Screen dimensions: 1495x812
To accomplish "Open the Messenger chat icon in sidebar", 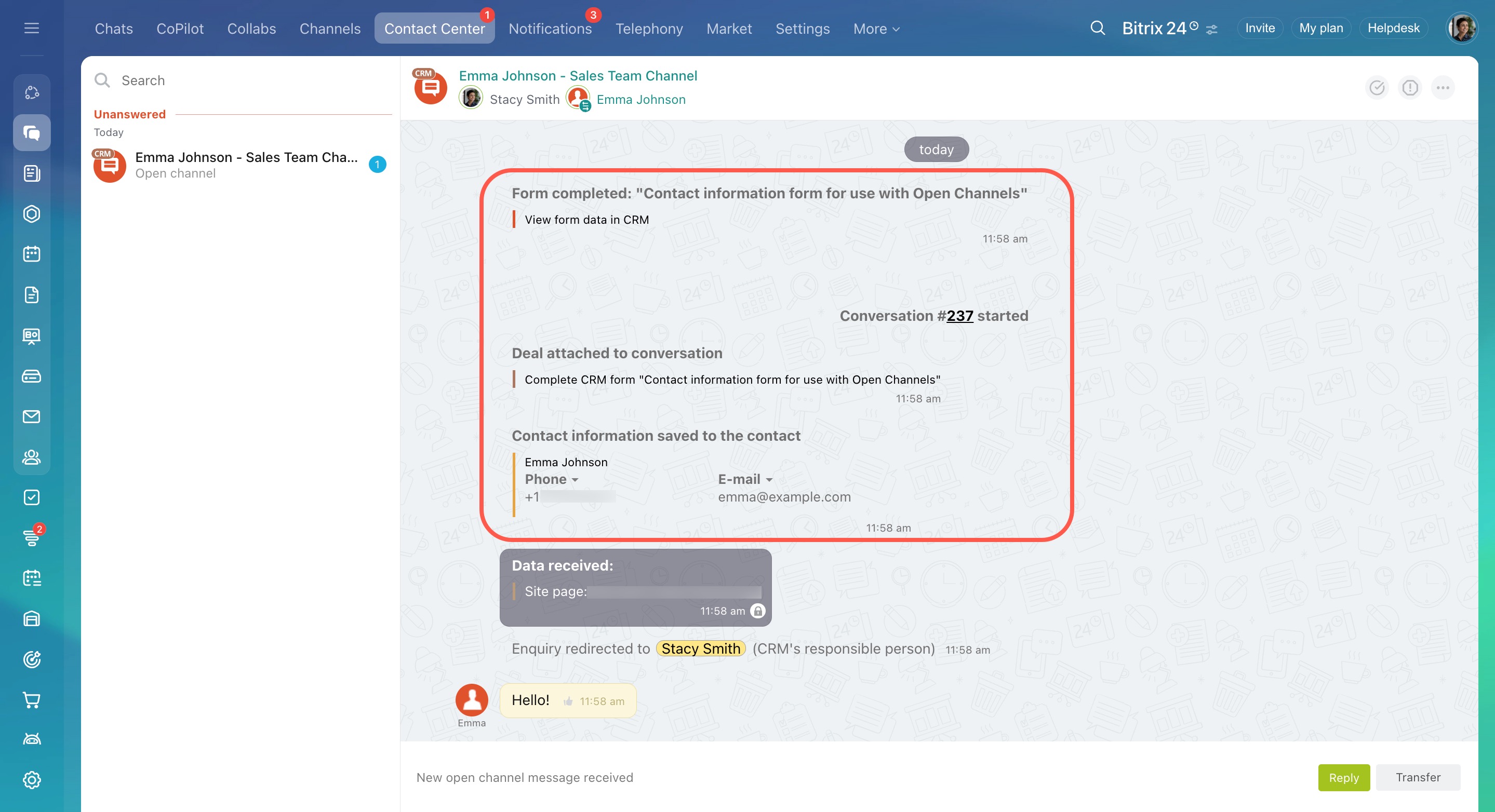I will point(31,133).
